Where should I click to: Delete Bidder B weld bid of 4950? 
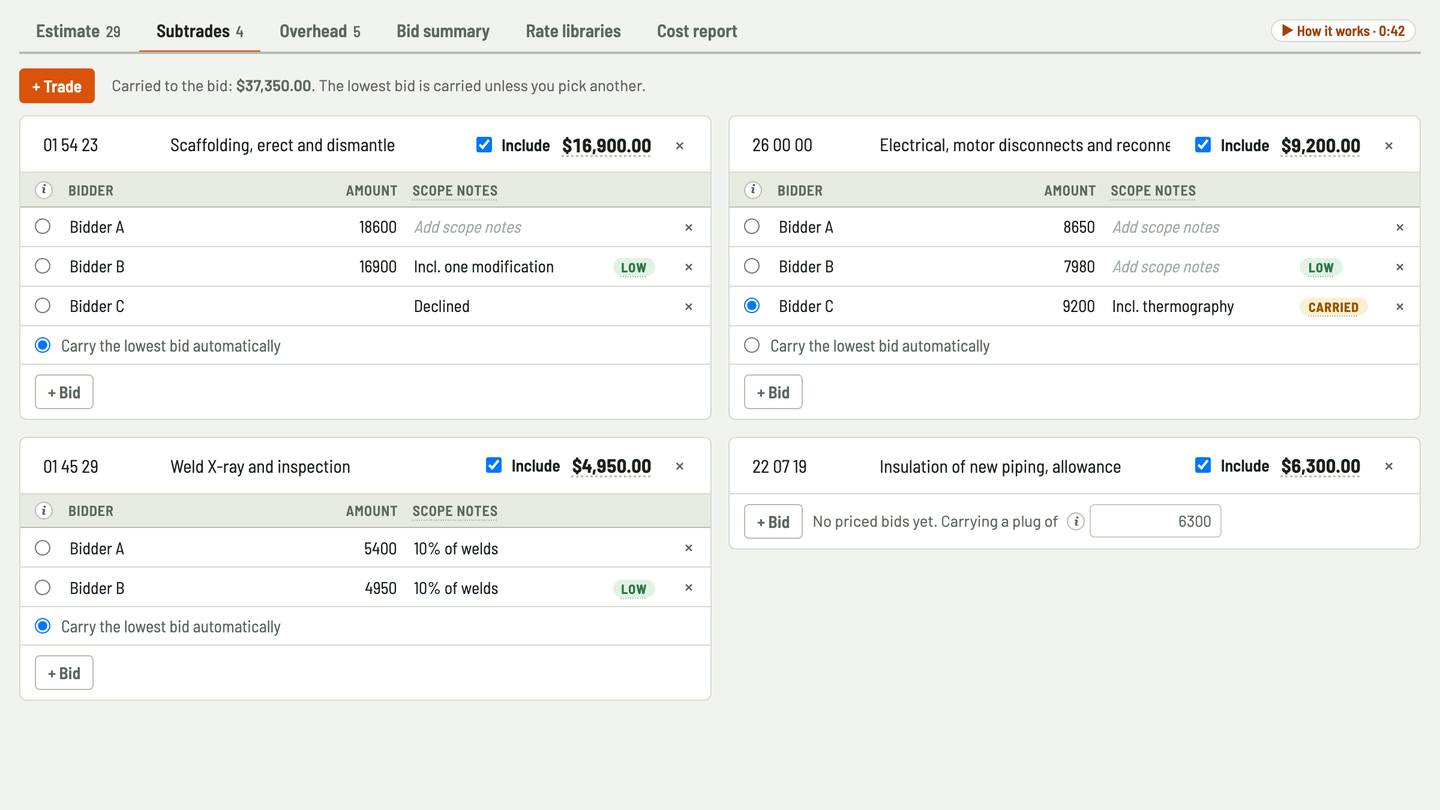coord(688,588)
